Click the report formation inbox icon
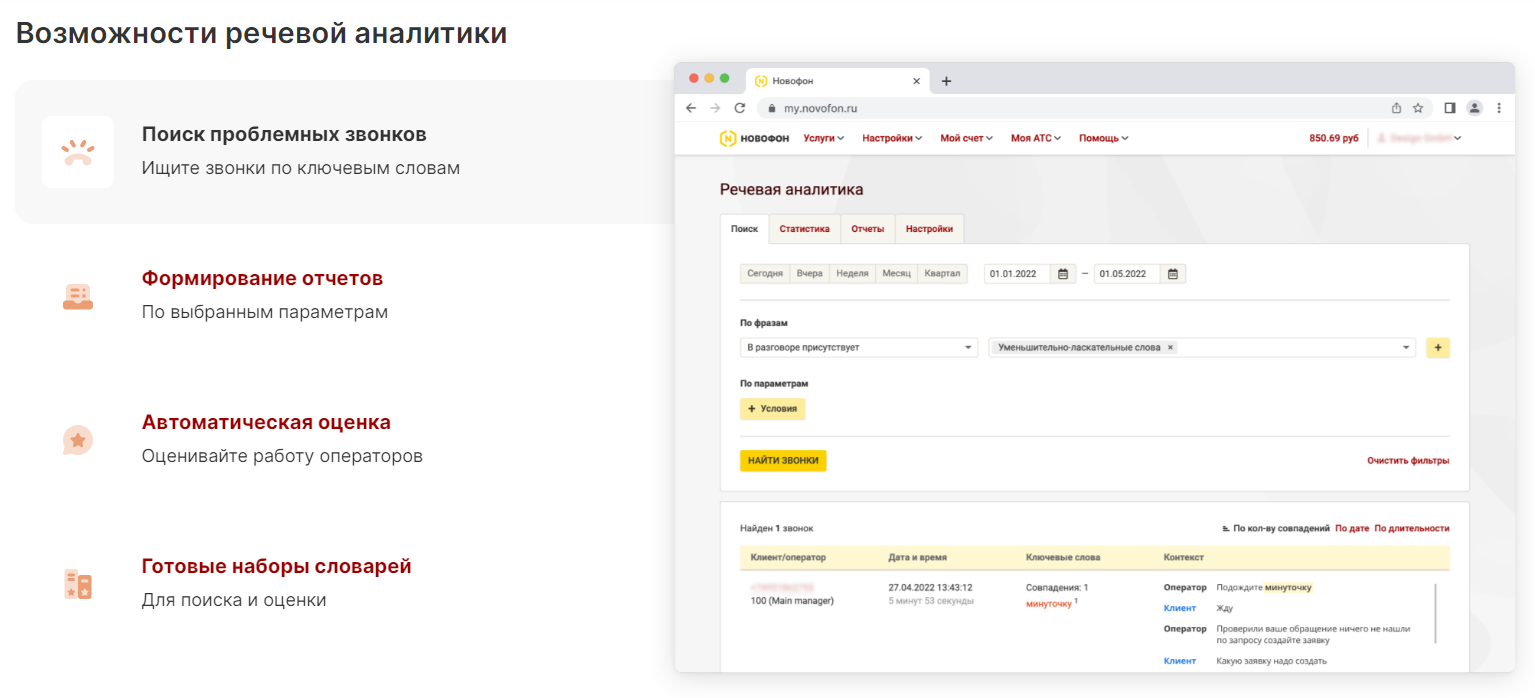Screen dimensions: 1535x698 coord(77,296)
